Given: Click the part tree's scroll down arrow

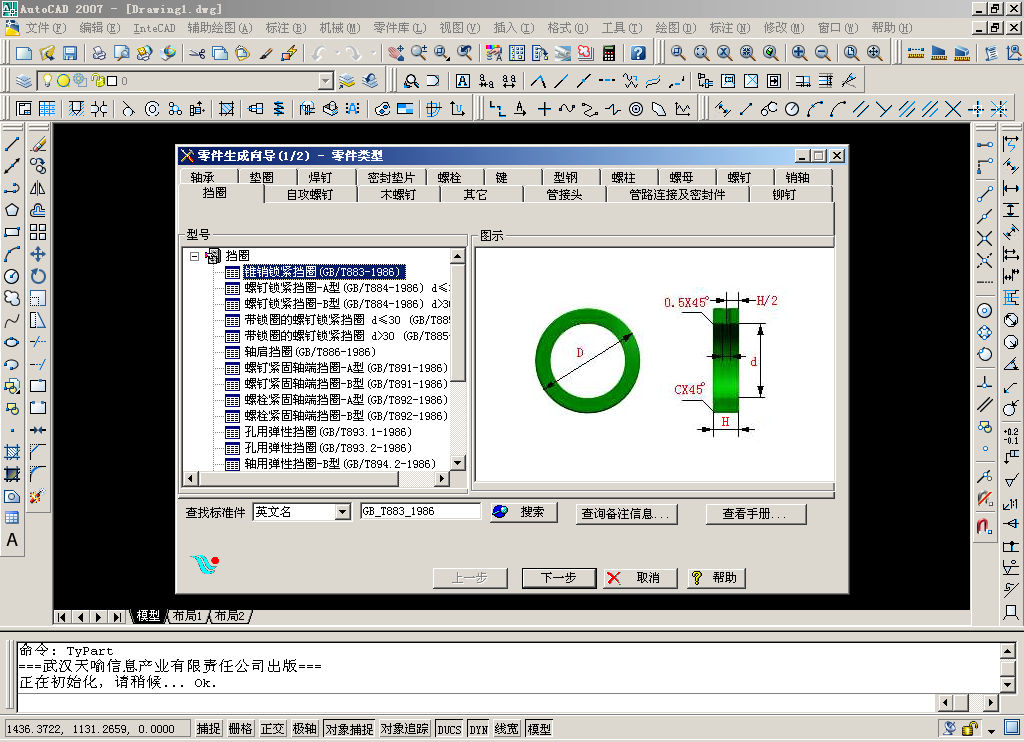Looking at the screenshot, I should click(458, 463).
